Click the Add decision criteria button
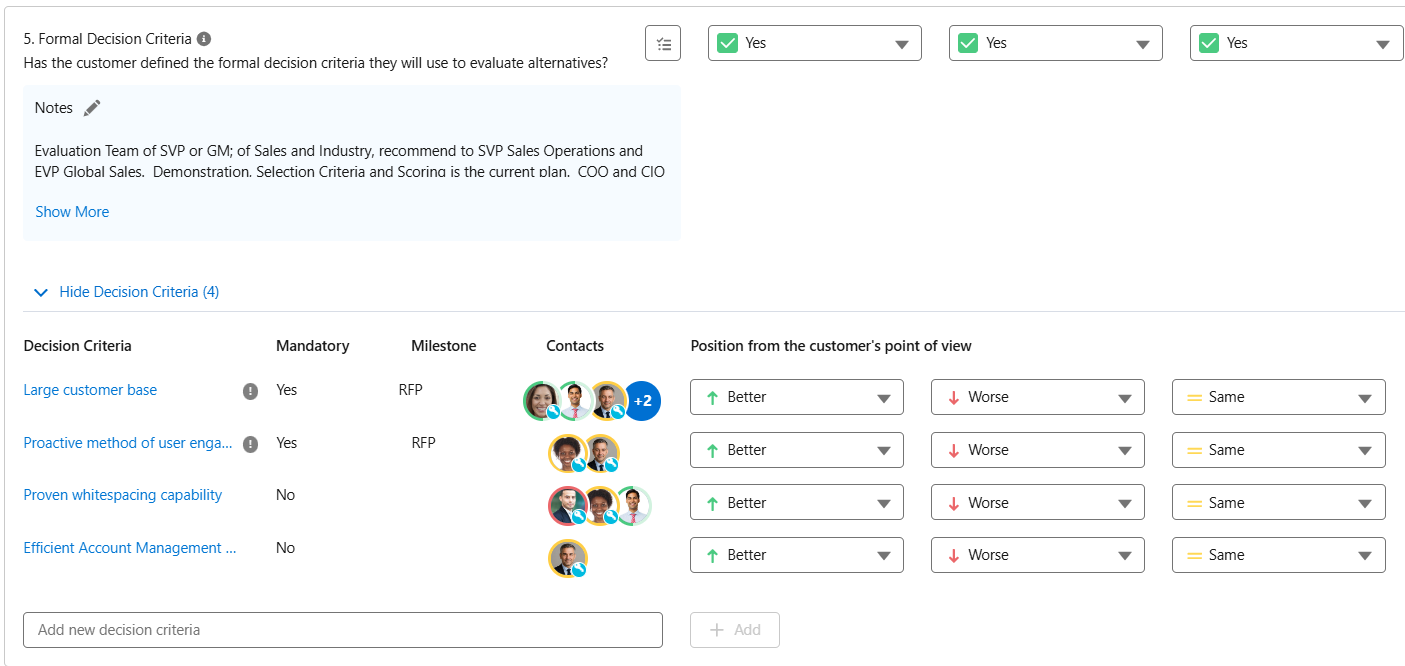1405x666 pixels. [735, 630]
